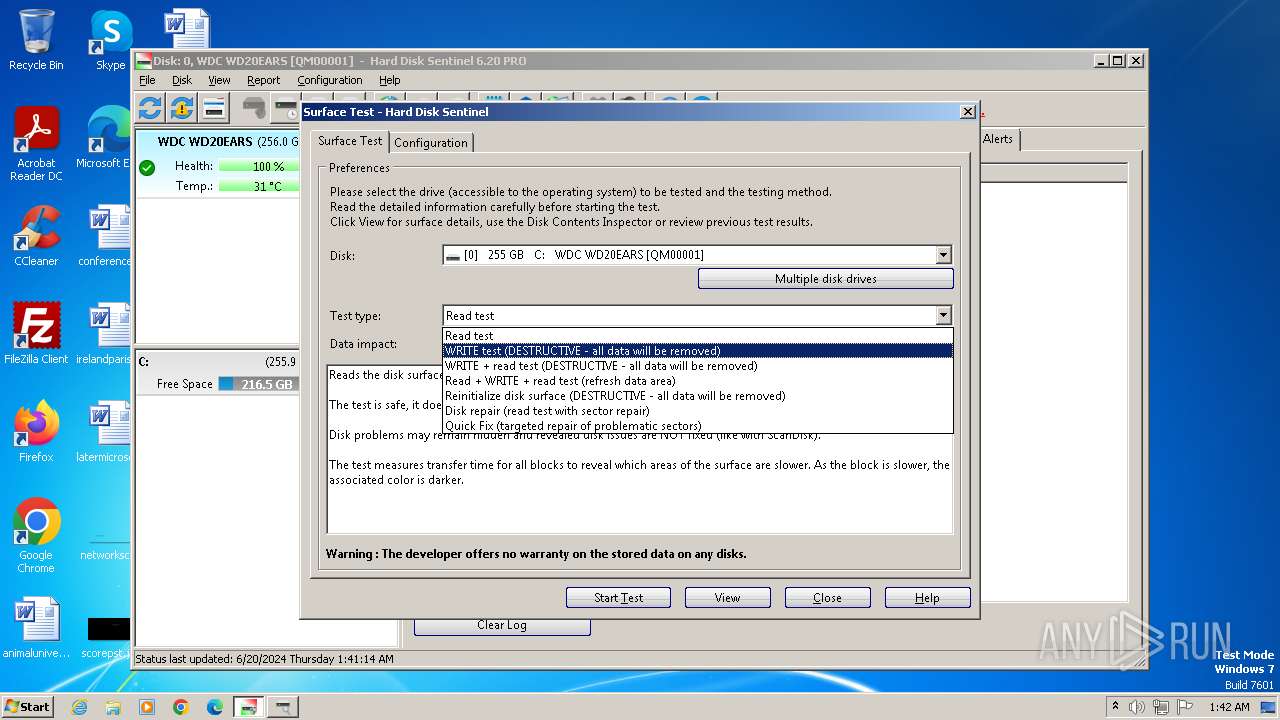The height and width of the screenshot is (720, 1280).
Task: Select Quick Fix targeted repair option
Action: pyautogui.click(x=698, y=426)
